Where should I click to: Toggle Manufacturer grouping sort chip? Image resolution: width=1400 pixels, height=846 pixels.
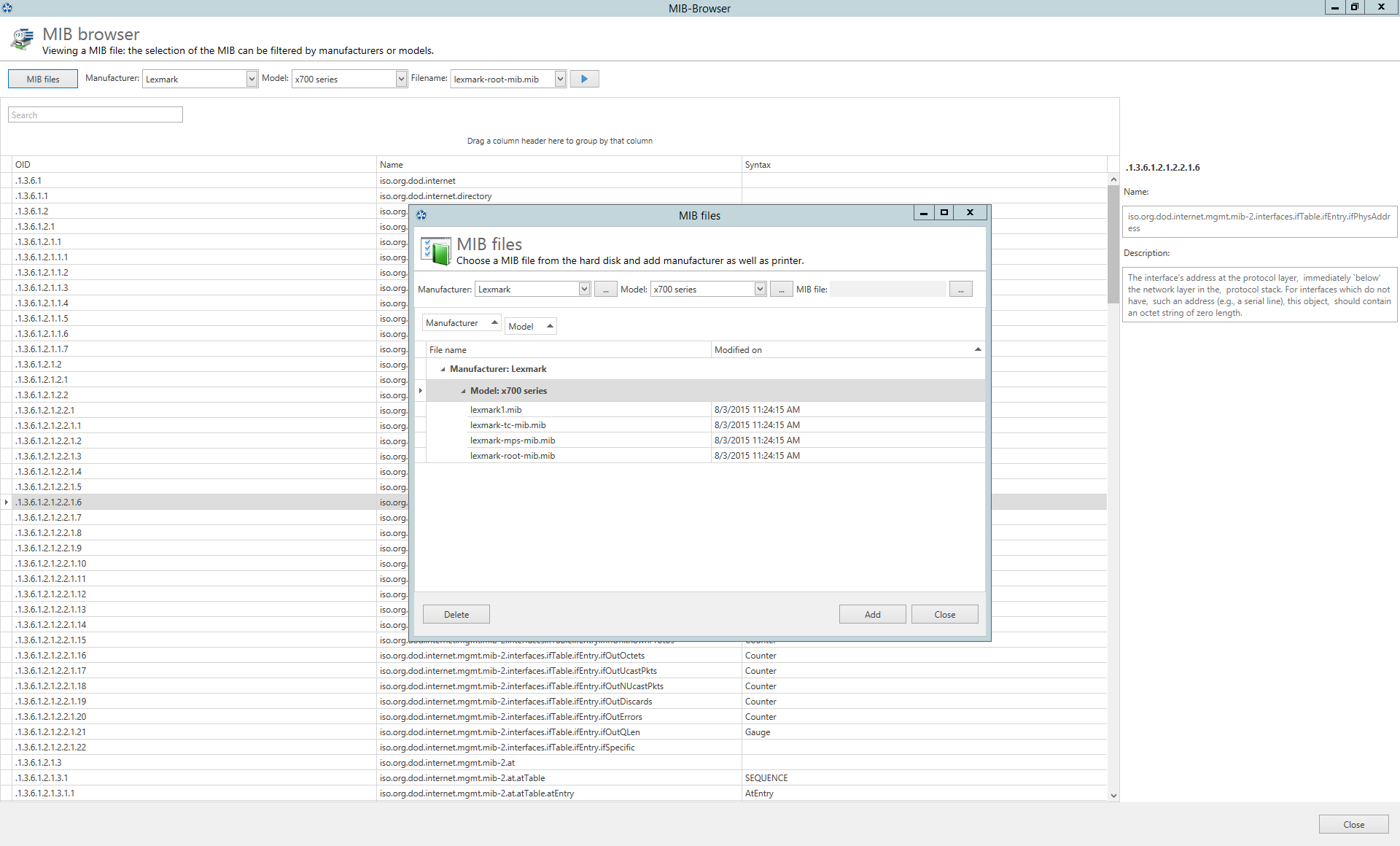coord(462,323)
